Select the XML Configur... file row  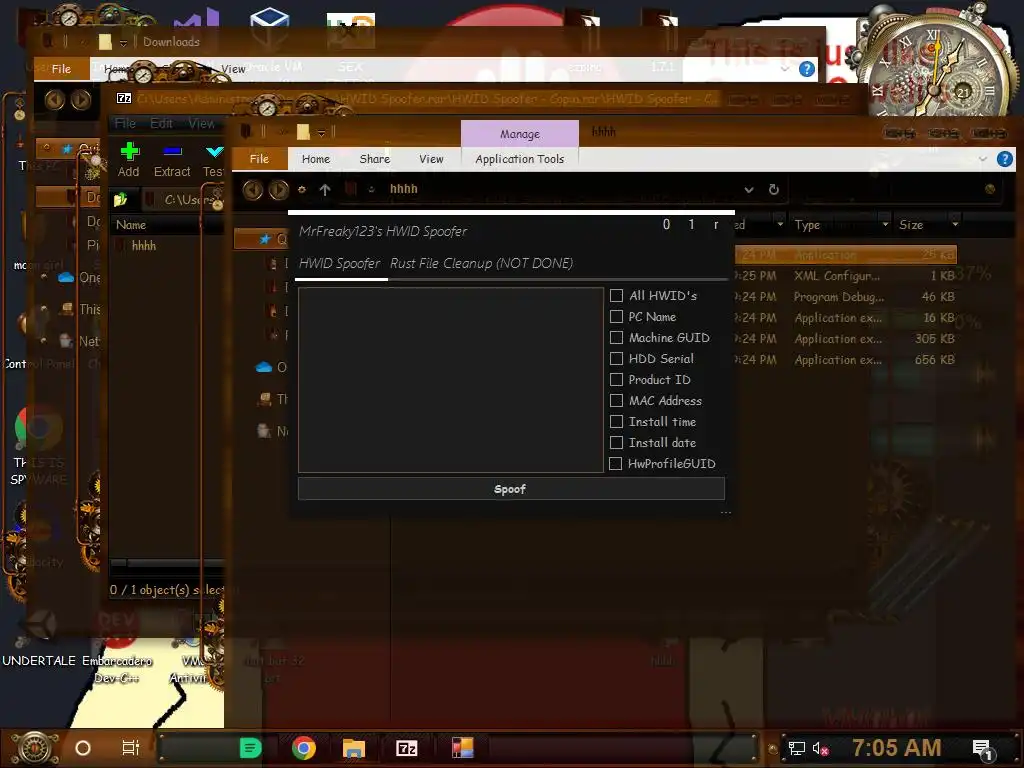846,276
